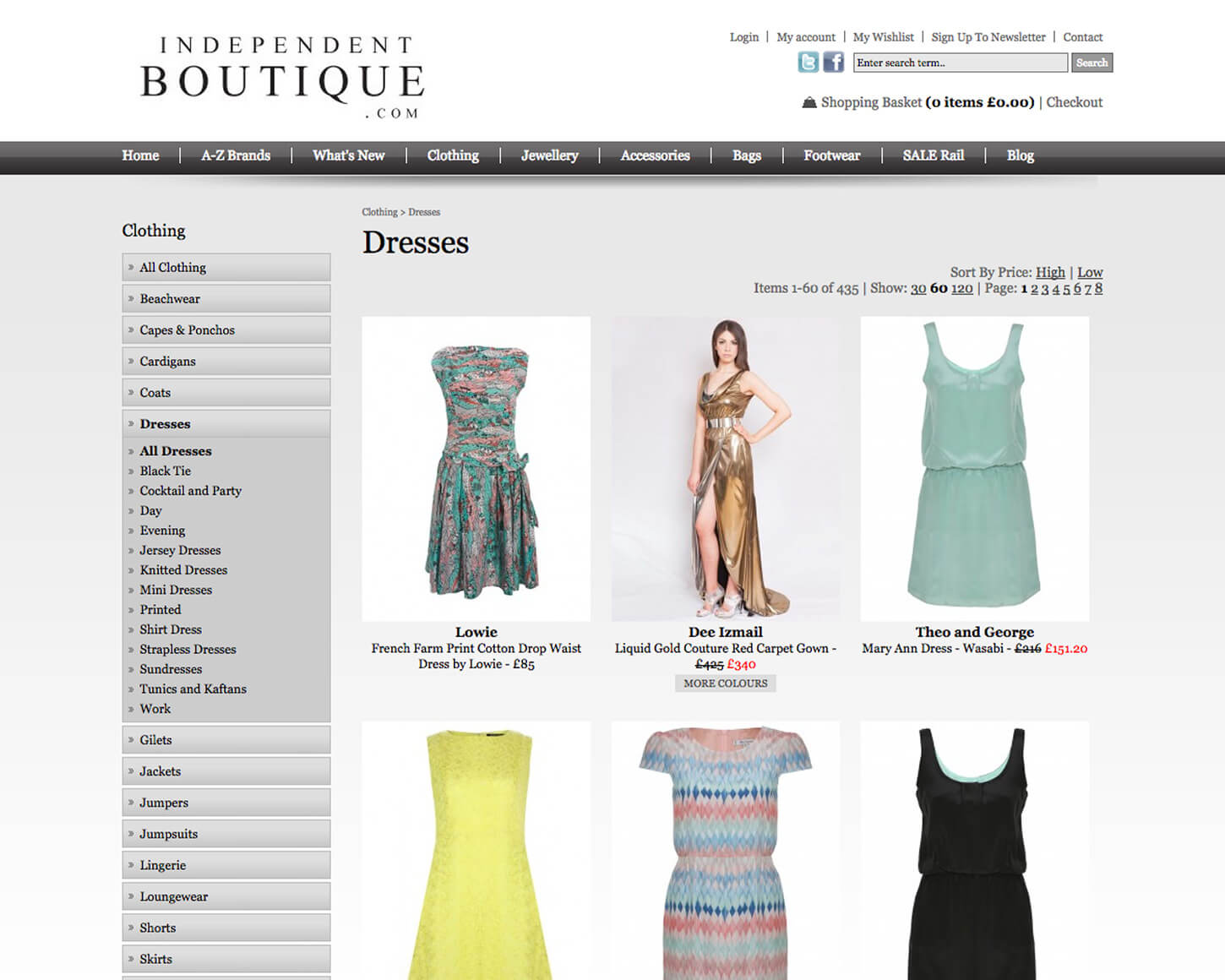Go to page 2 of results
This screenshot has width=1225, height=980.
(x=1034, y=288)
